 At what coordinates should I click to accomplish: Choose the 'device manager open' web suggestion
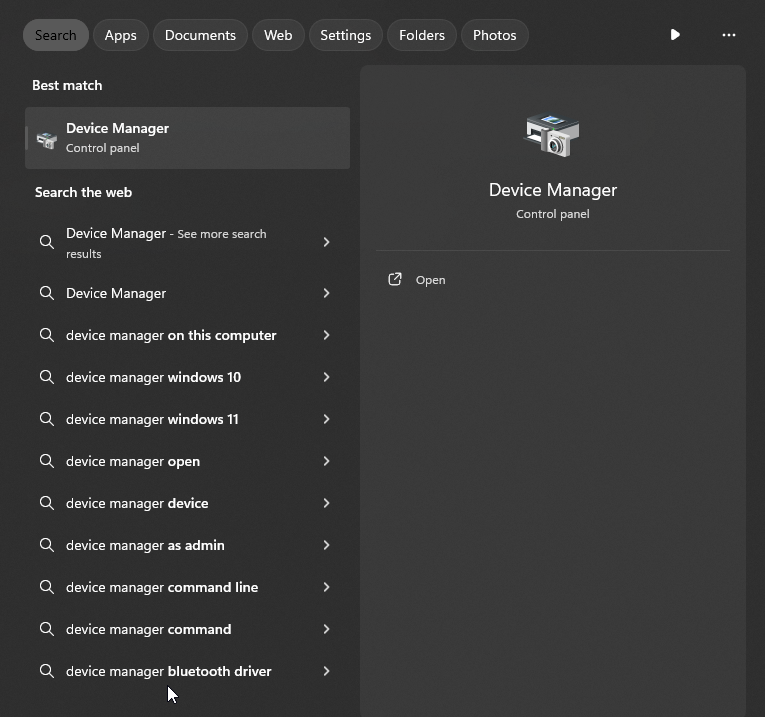point(133,461)
